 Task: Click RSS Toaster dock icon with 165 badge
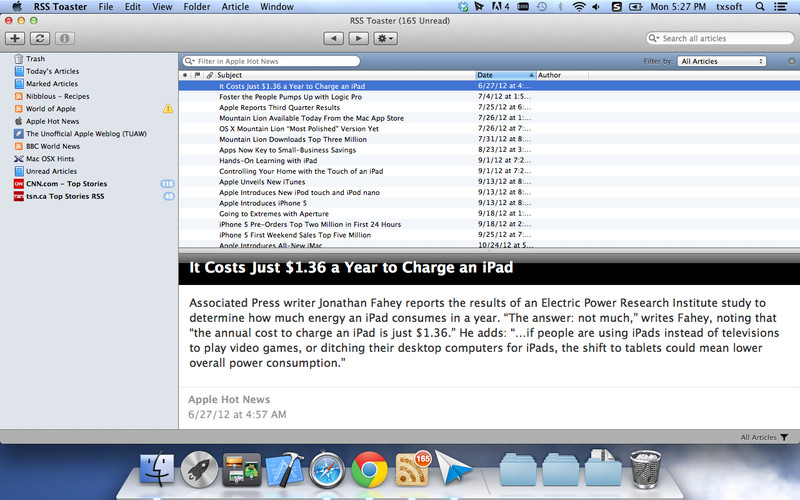(412, 468)
